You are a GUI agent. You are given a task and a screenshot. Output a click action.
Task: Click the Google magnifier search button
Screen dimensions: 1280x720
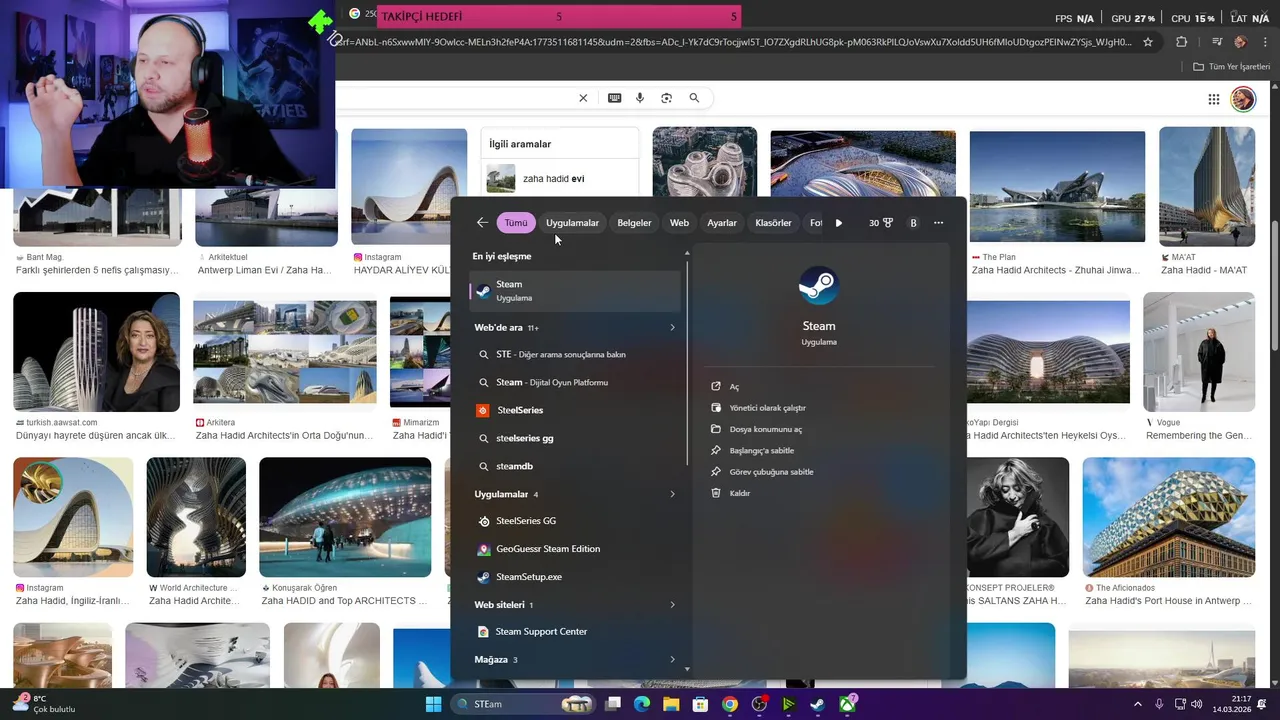pyautogui.click(x=694, y=98)
